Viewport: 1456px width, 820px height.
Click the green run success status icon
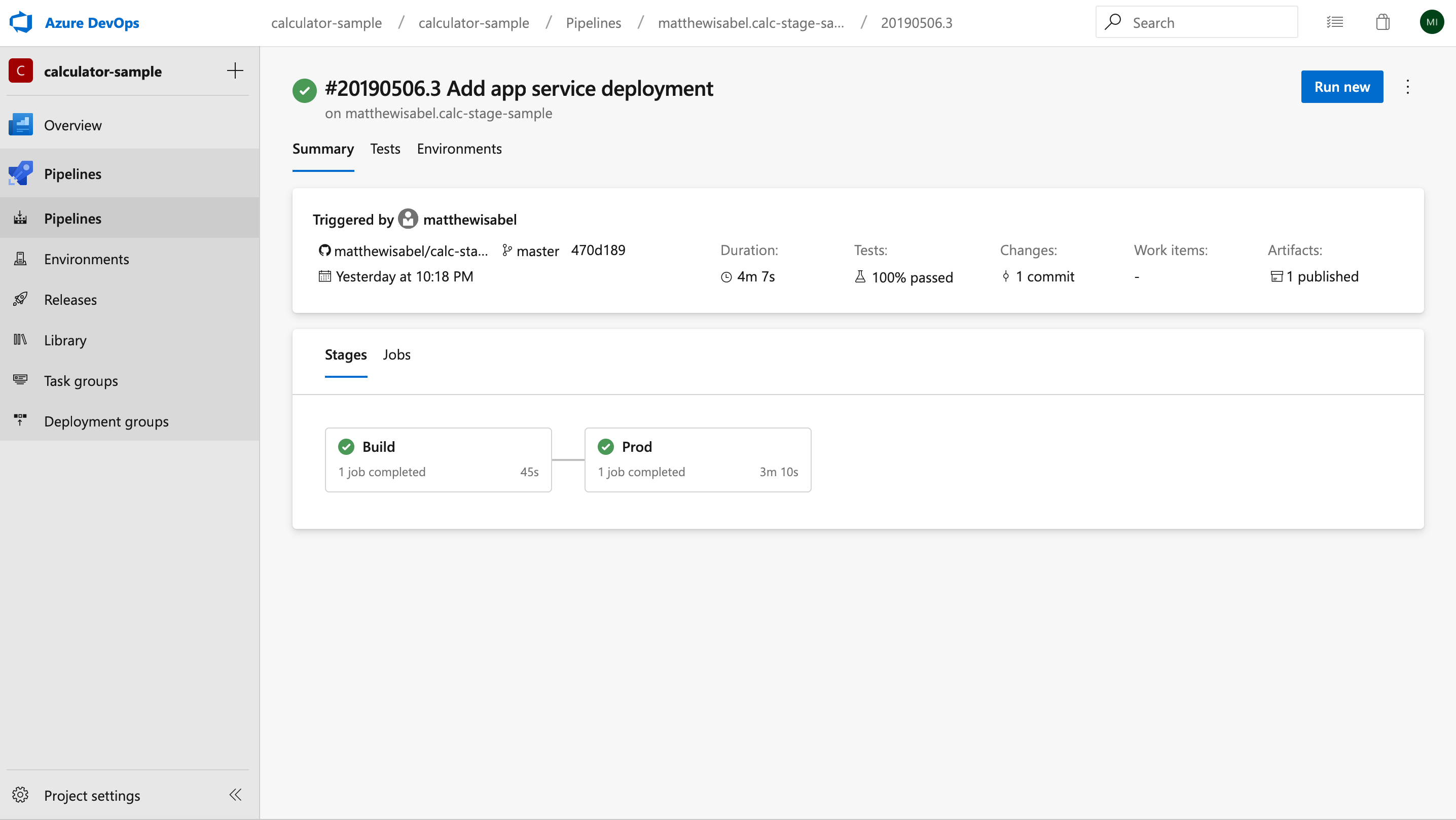click(x=304, y=90)
